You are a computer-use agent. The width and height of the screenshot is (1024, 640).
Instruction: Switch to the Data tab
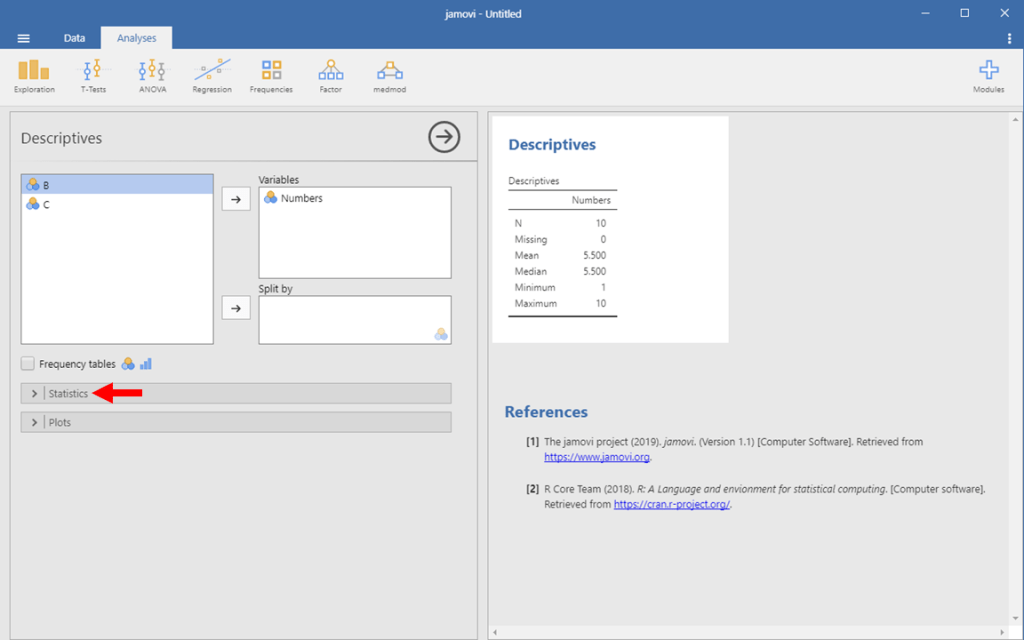click(x=74, y=37)
